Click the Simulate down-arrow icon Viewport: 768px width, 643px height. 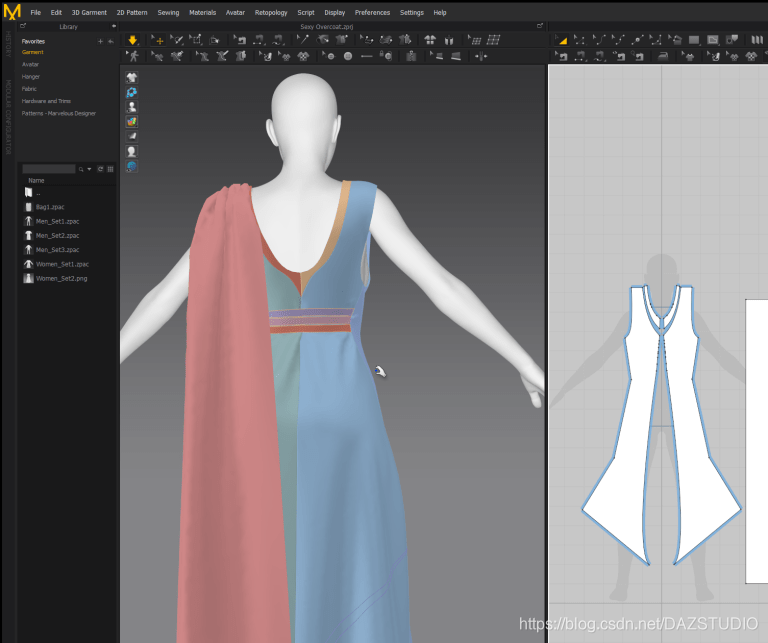point(132,40)
